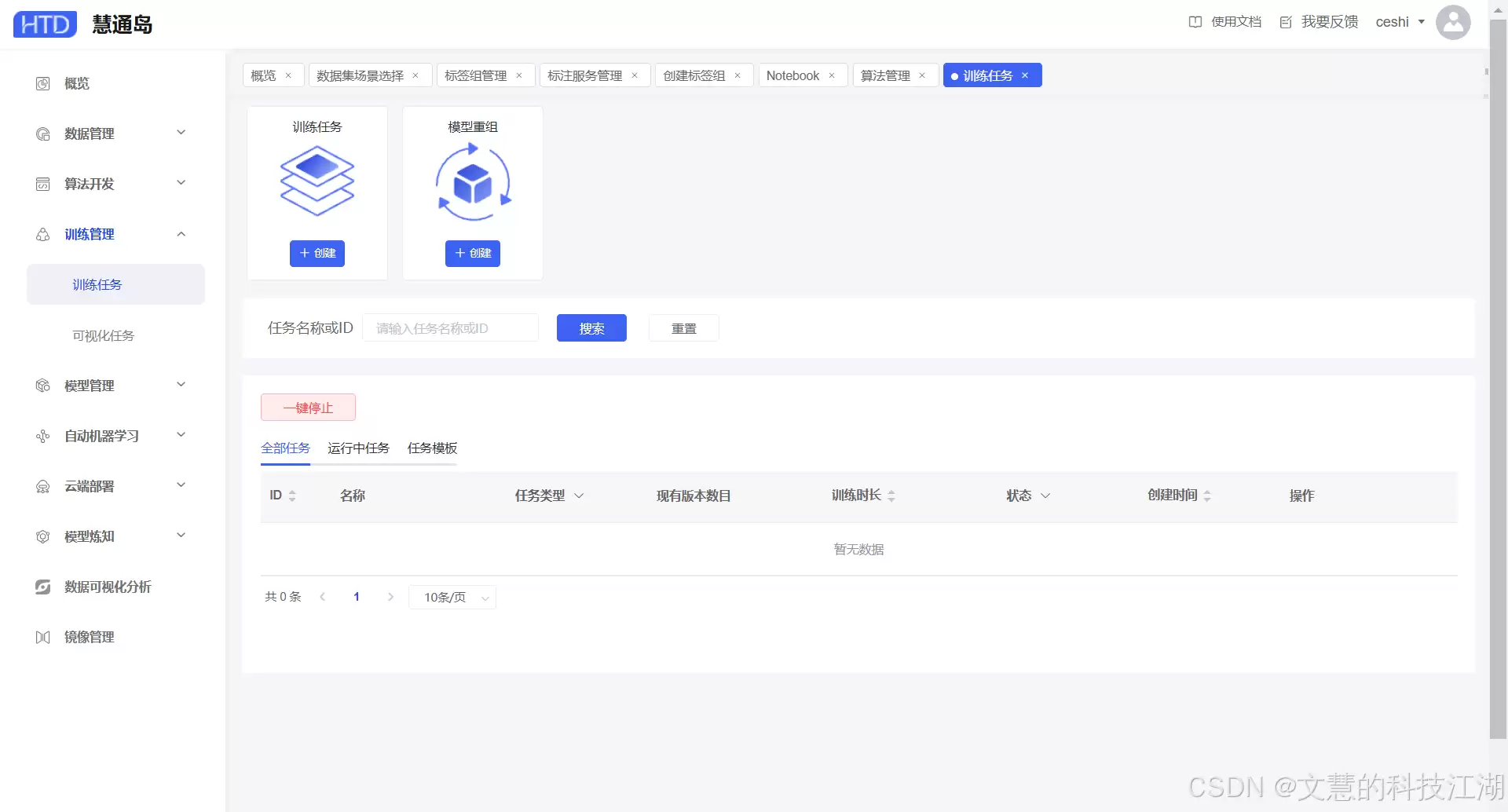Open the ceshi user dropdown
Screen dimensions: 1508x812
coord(1400,22)
